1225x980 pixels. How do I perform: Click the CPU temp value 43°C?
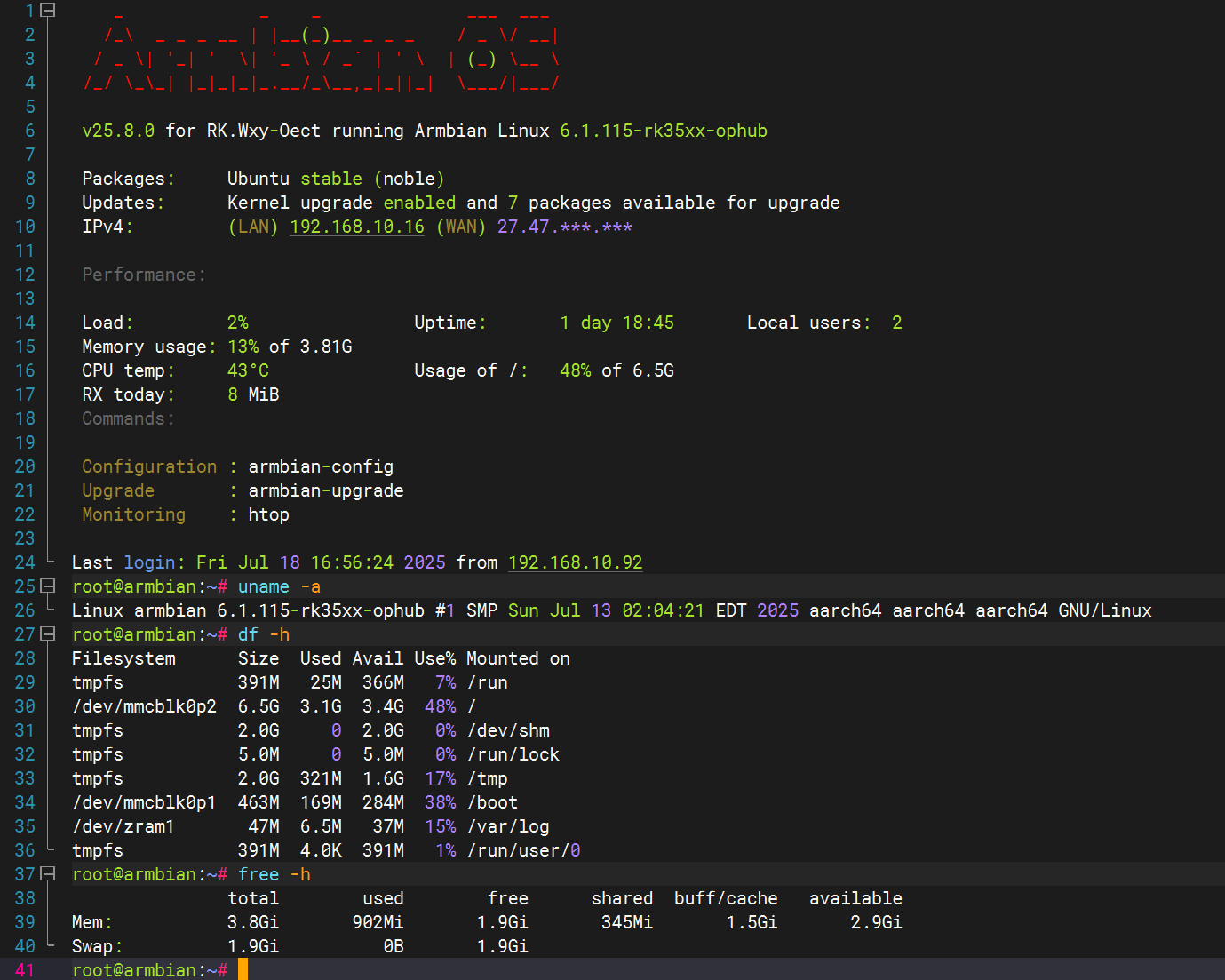[248, 371]
